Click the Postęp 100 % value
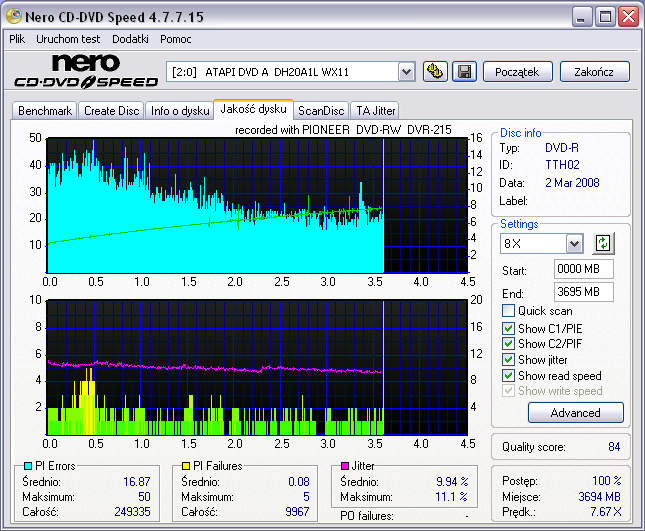The width and height of the screenshot is (645, 531). tap(607, 480)
